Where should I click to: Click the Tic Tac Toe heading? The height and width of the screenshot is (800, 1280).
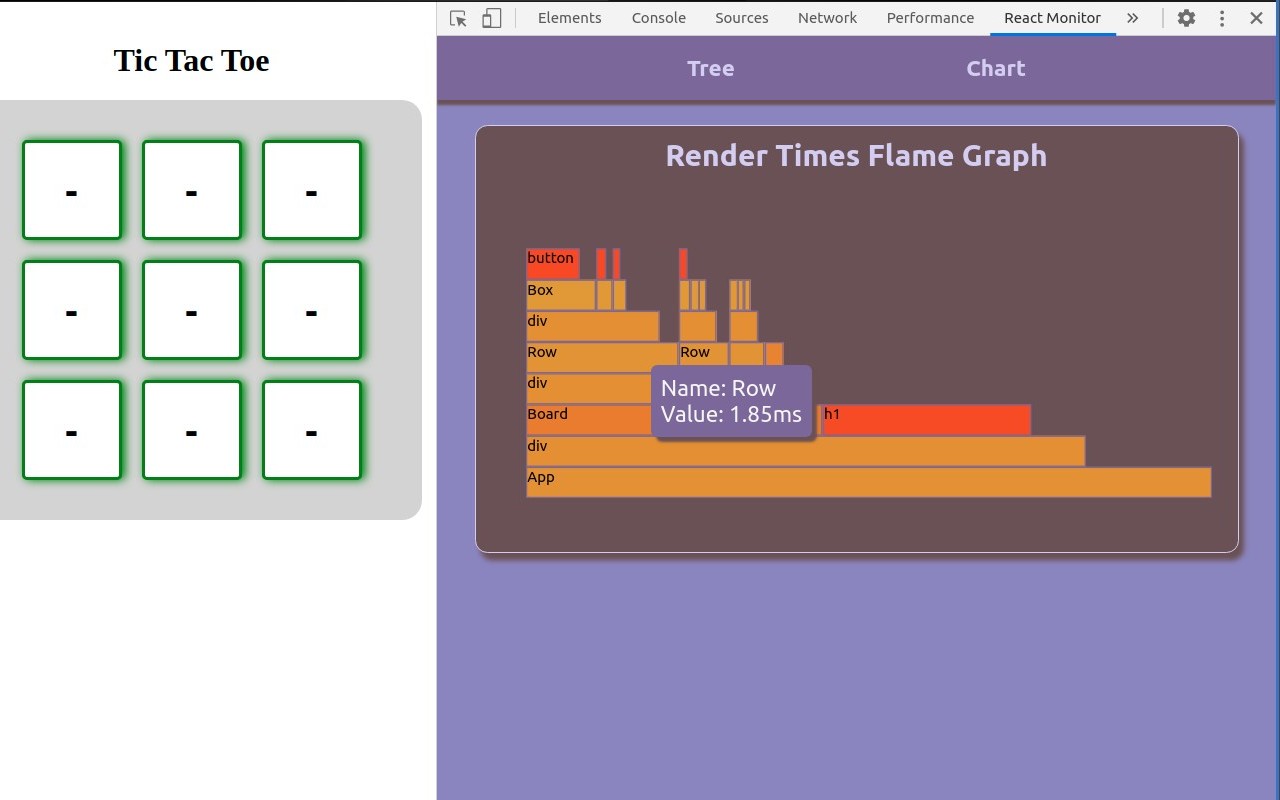click(x=192, y=61)
